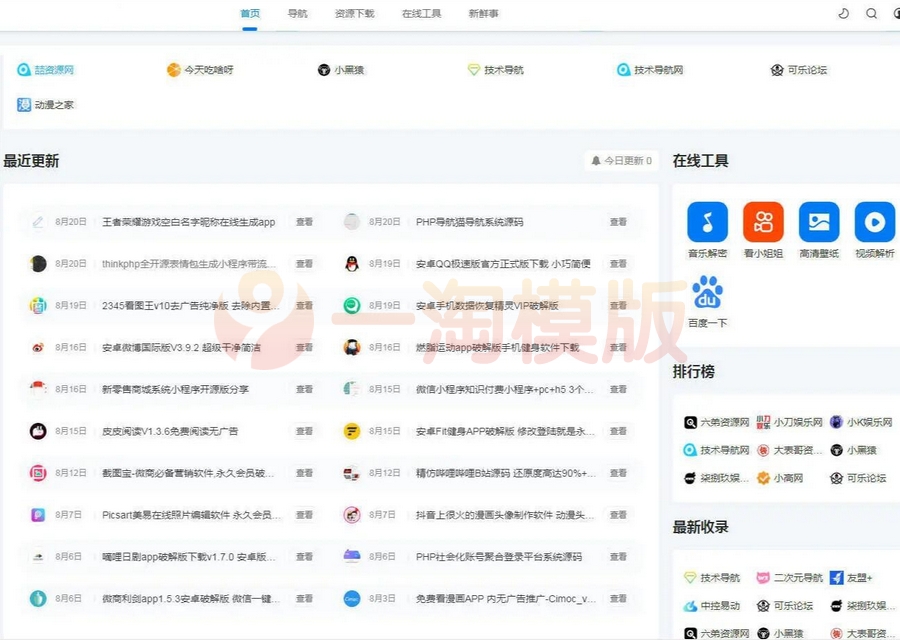Switch to the 首页 tab

click(249, 13)
